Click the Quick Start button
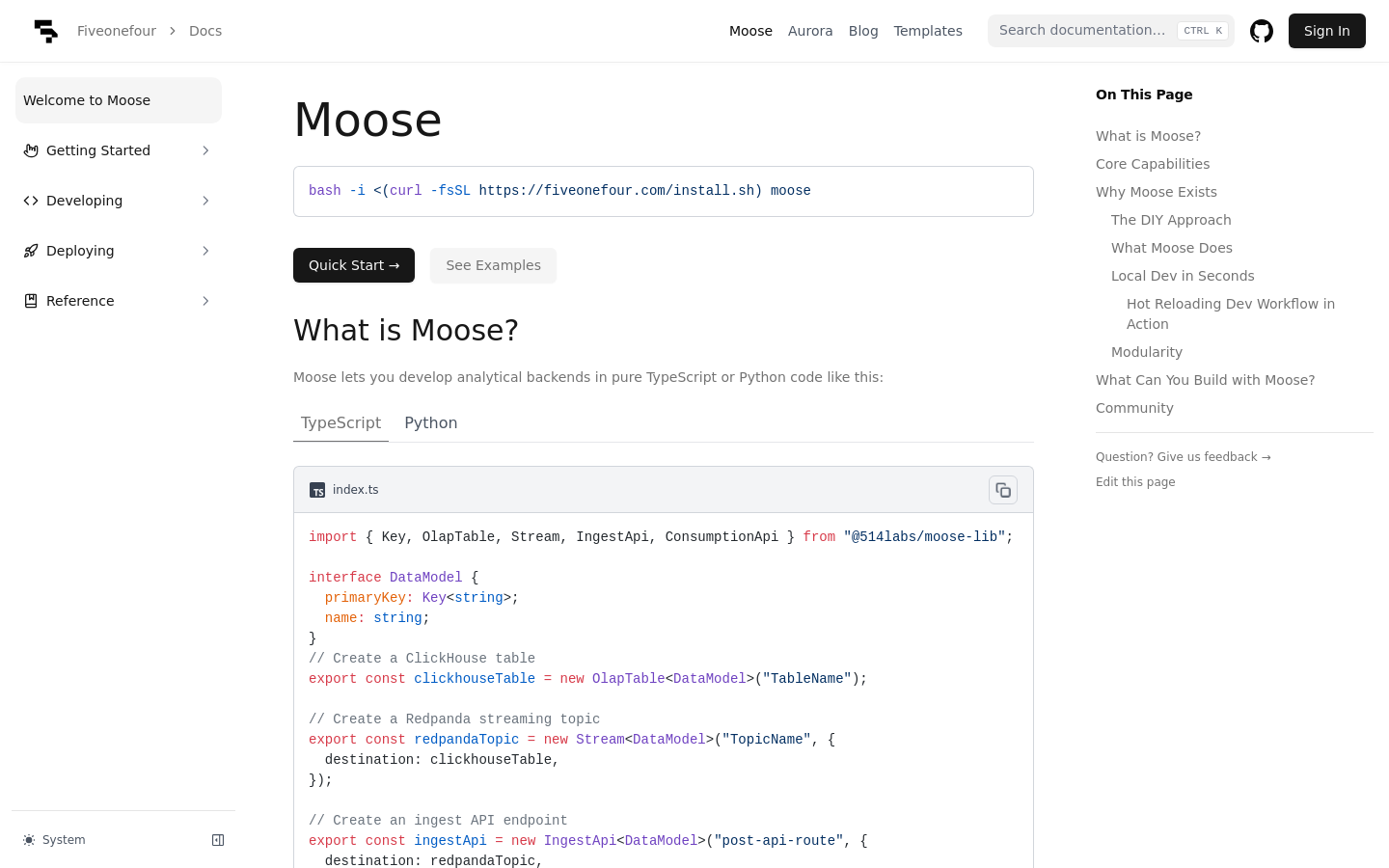The width and height of the screenshot is (1389, 868). [354, 265]
